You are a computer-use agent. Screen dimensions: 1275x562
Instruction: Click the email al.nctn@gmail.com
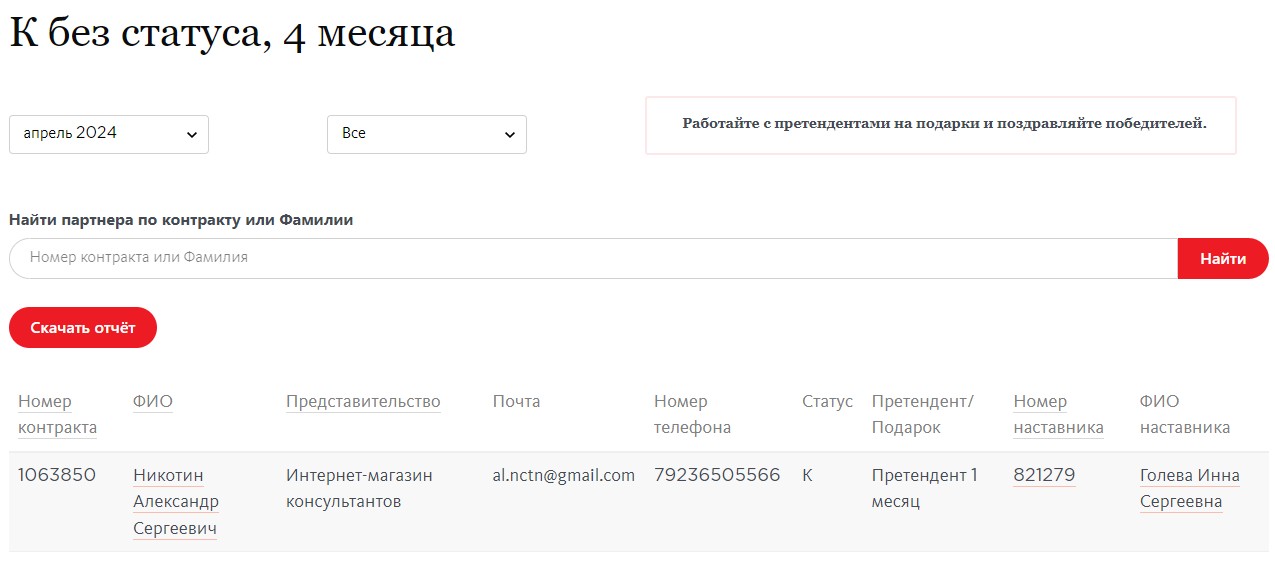click(x=564, y=475)
